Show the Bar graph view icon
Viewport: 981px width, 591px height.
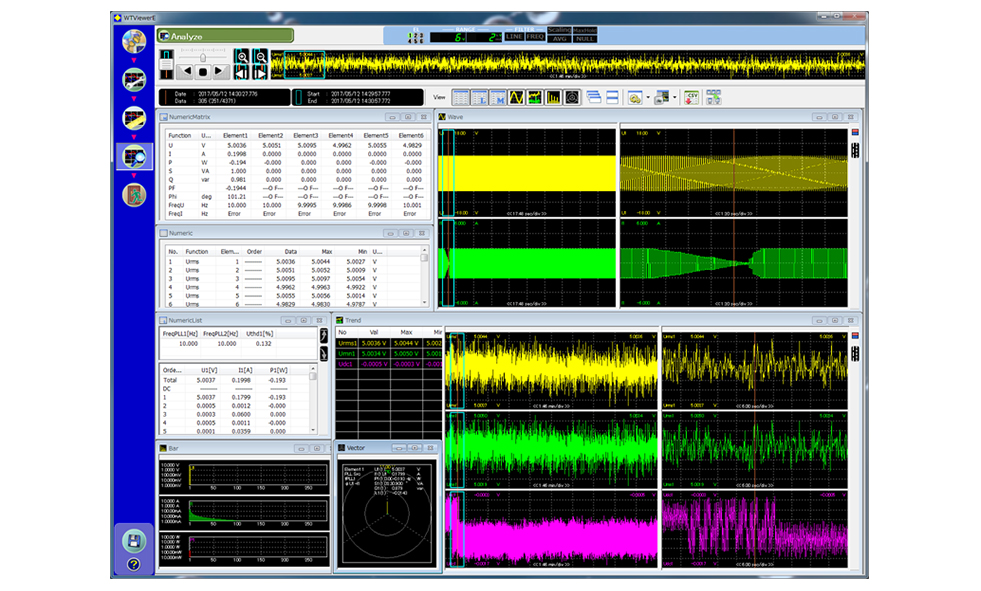[x=553, y=98]
